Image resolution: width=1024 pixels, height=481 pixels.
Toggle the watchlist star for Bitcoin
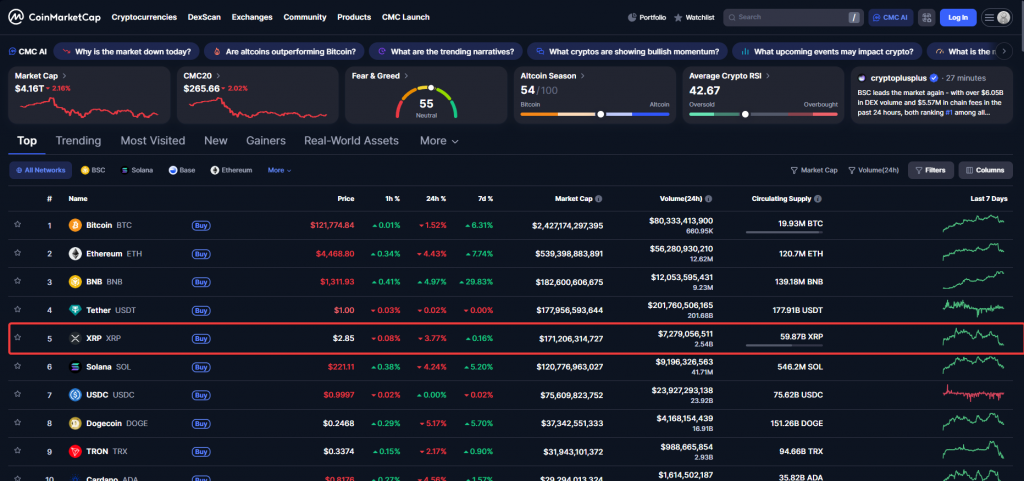tap(17, 225)
